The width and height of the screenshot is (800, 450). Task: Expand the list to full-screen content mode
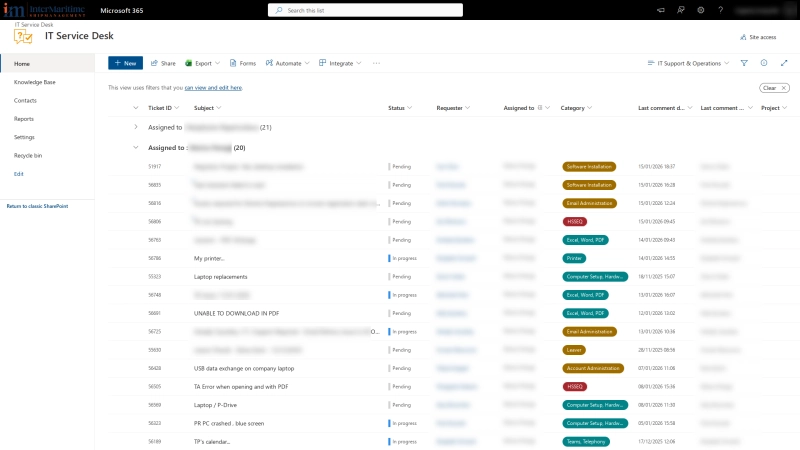point(784,63)
